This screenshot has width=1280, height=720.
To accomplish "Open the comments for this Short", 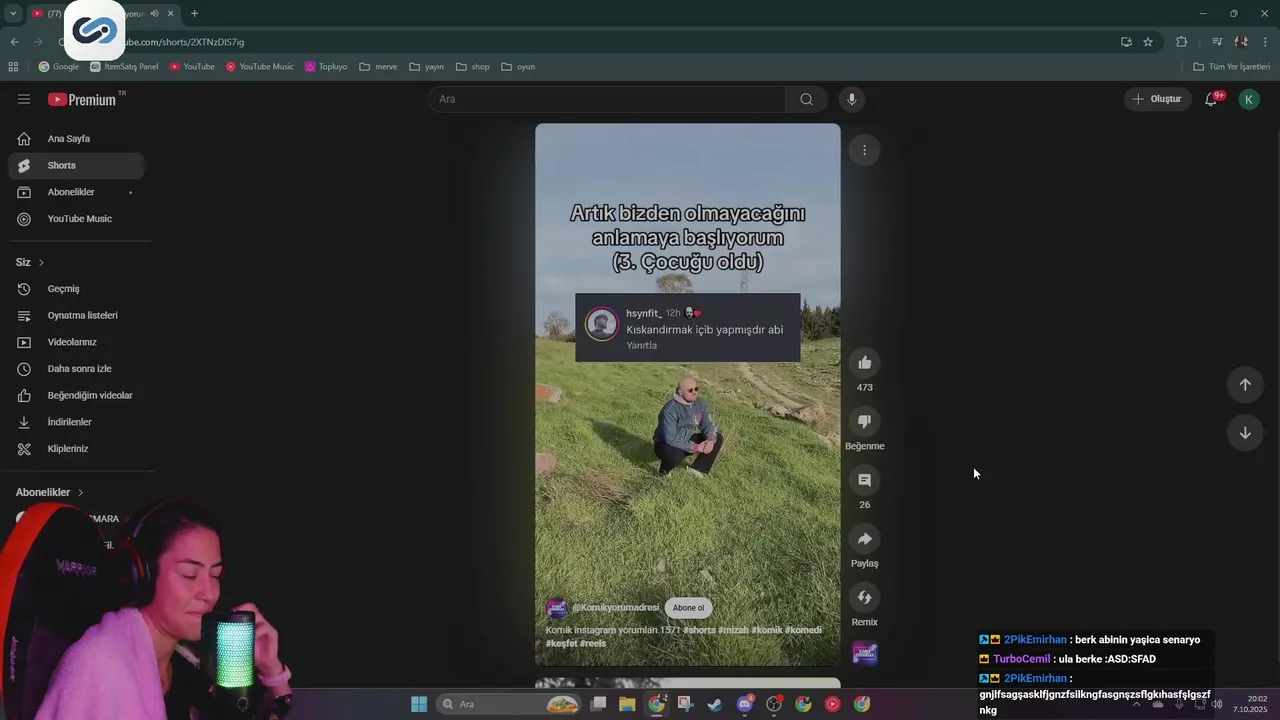I will 865,480.
